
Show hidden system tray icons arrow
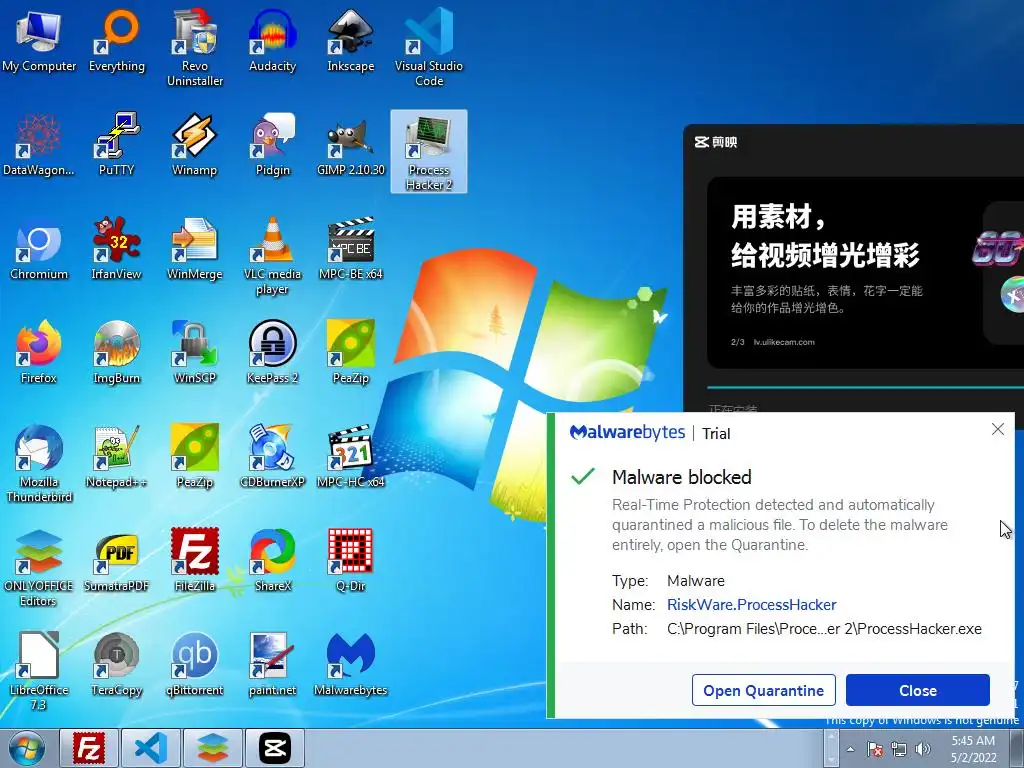(850, 749)
